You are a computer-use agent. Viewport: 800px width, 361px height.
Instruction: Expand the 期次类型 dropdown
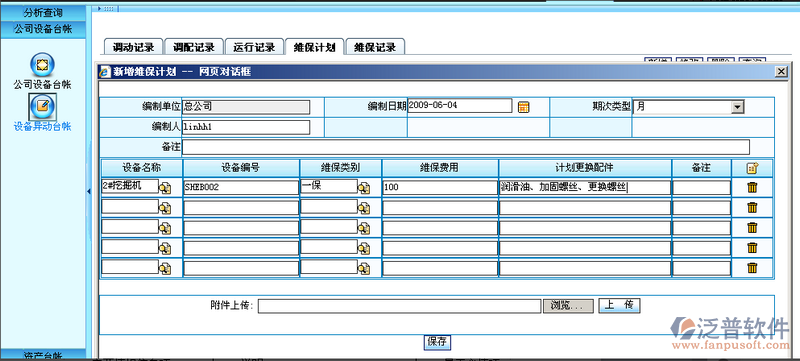[737, 107]
